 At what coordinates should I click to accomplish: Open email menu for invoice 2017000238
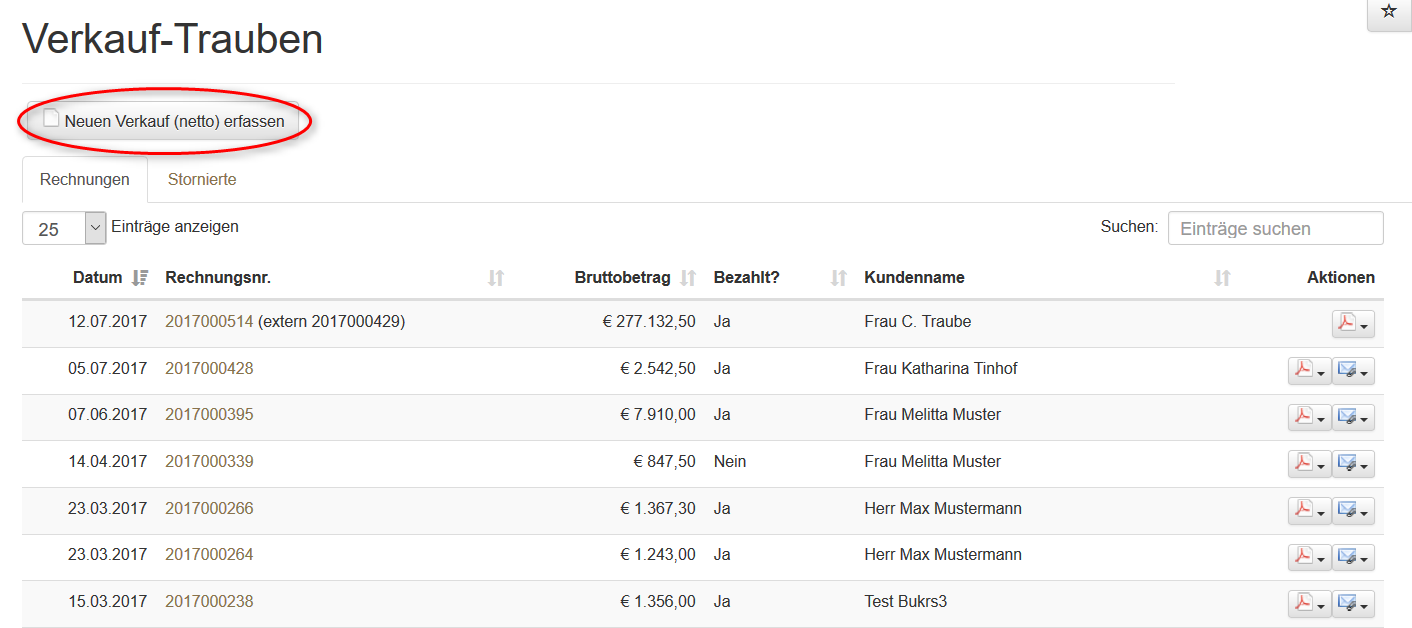click(1353, 604)
